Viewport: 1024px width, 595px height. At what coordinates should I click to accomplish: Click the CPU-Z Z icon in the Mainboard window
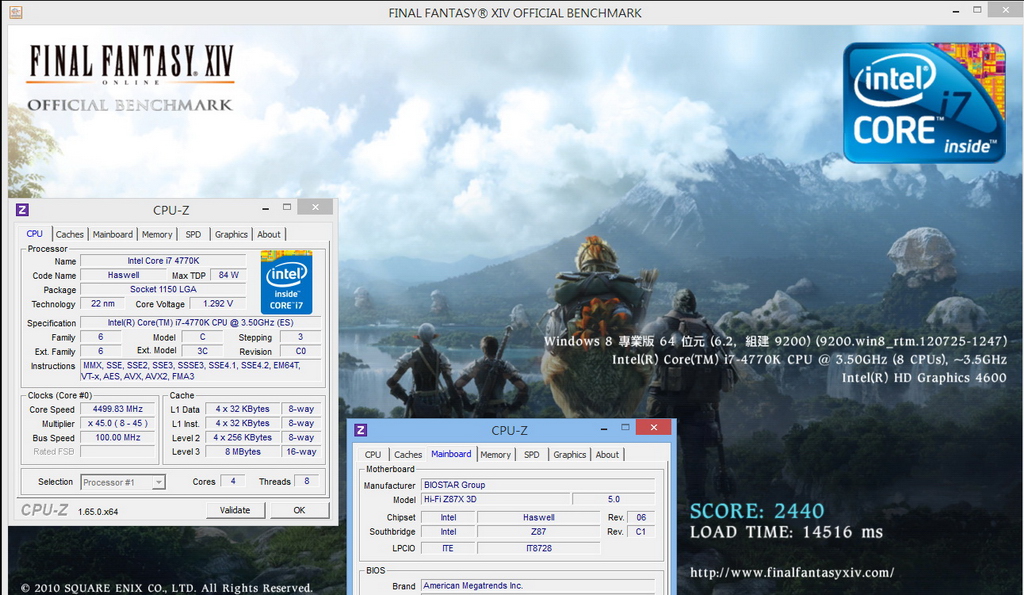(360, 430)
